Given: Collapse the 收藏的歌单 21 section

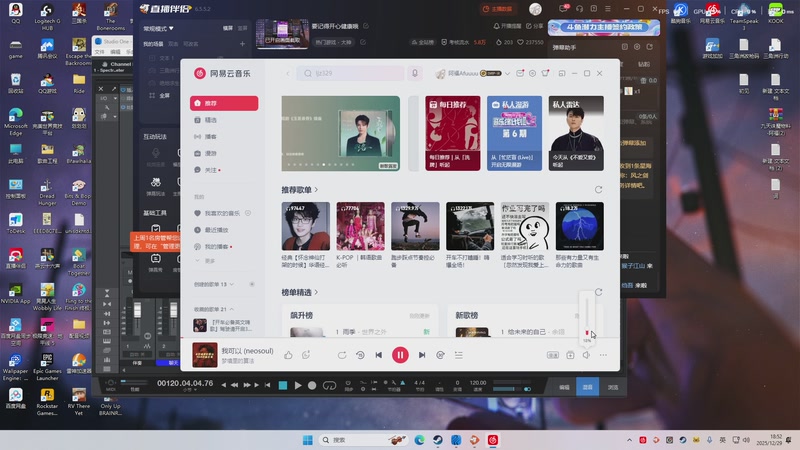Looking at the screenshot, I should (x=214, y=309).
